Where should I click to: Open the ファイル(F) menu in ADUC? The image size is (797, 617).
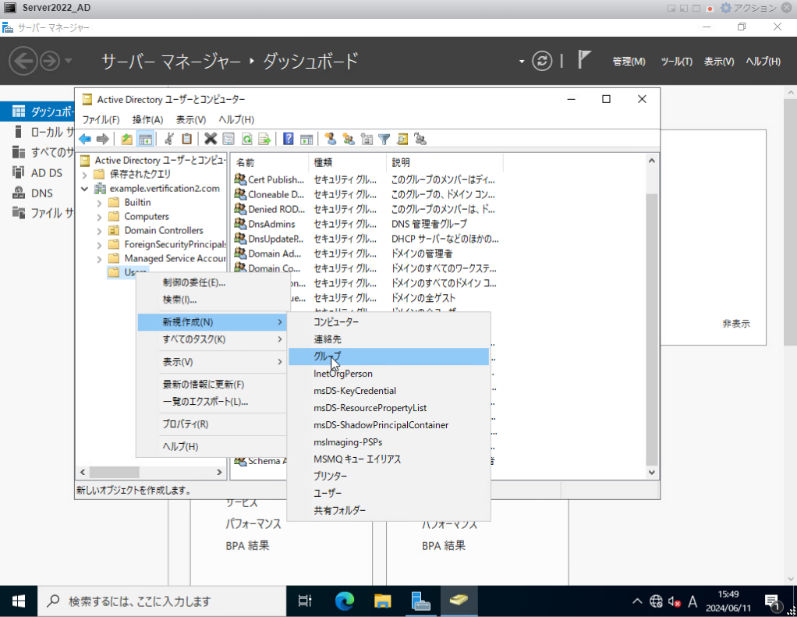[x=101, y=119]
